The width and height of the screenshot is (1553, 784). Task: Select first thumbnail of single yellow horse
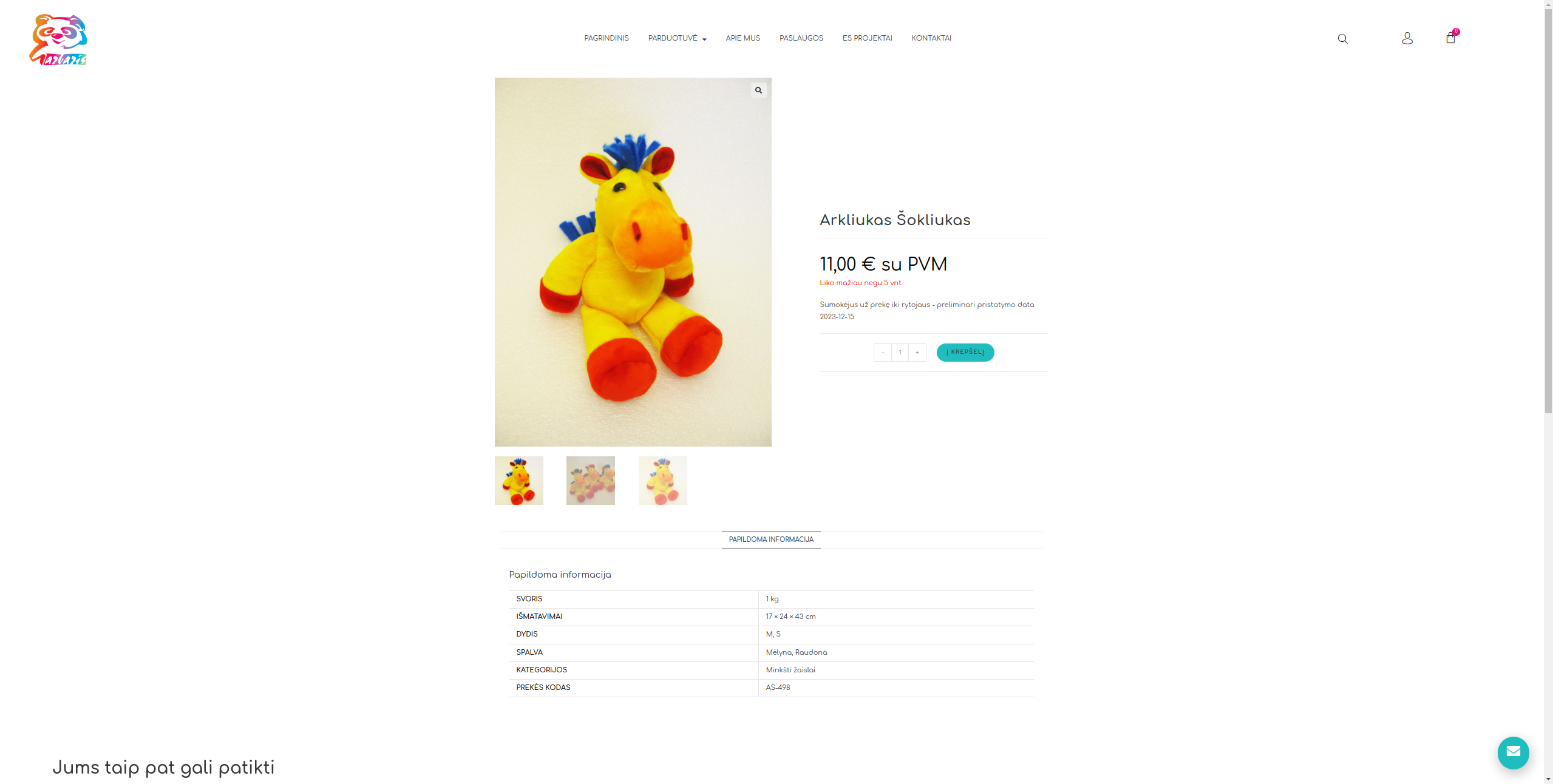(518, 481)
